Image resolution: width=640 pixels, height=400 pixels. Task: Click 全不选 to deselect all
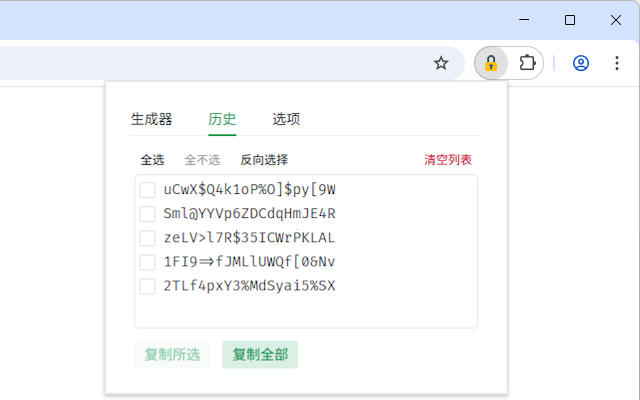tap(202, 160)
